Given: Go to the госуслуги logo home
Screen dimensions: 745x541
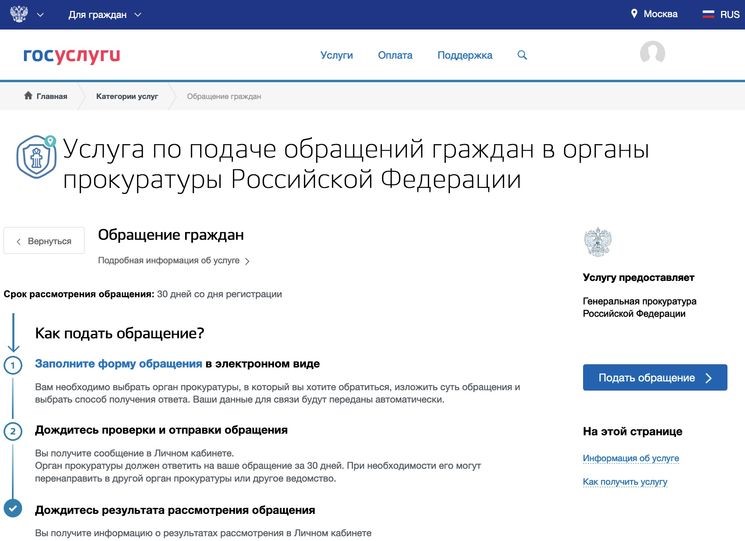Looking at the screenshot, I should [72, 55].
